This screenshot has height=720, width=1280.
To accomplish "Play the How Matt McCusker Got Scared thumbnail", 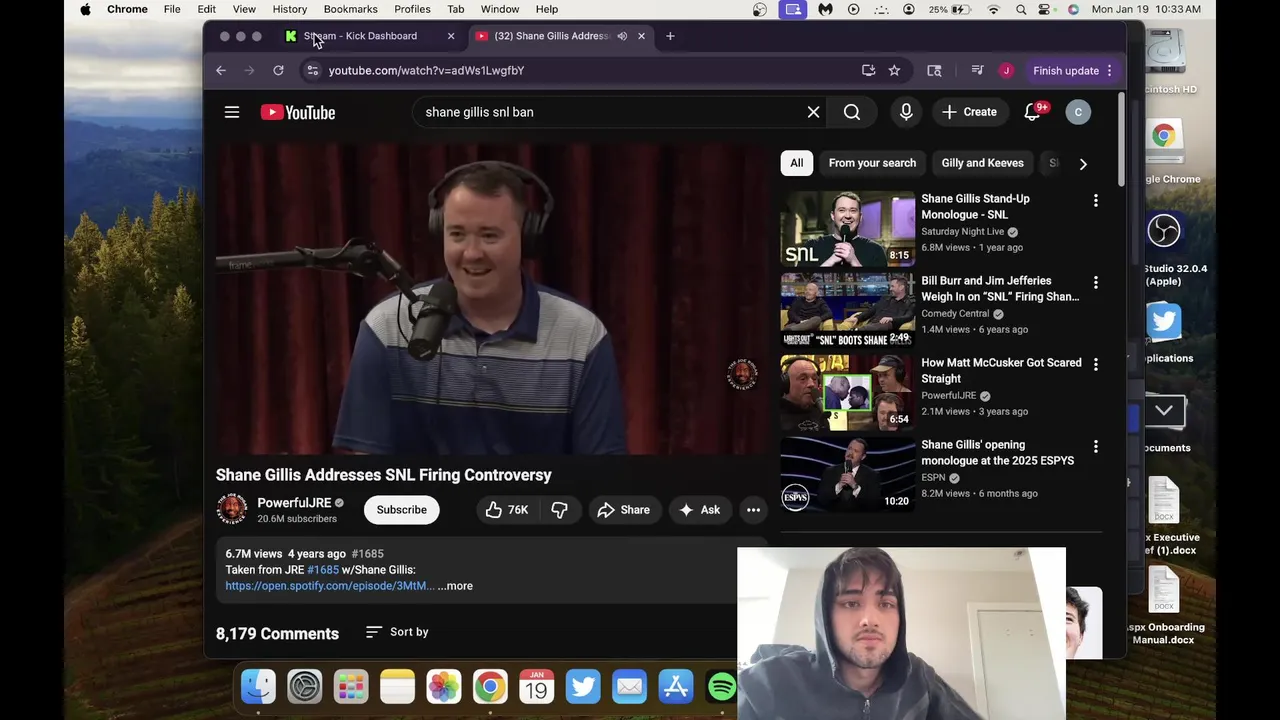I will [x=847, y=393].
